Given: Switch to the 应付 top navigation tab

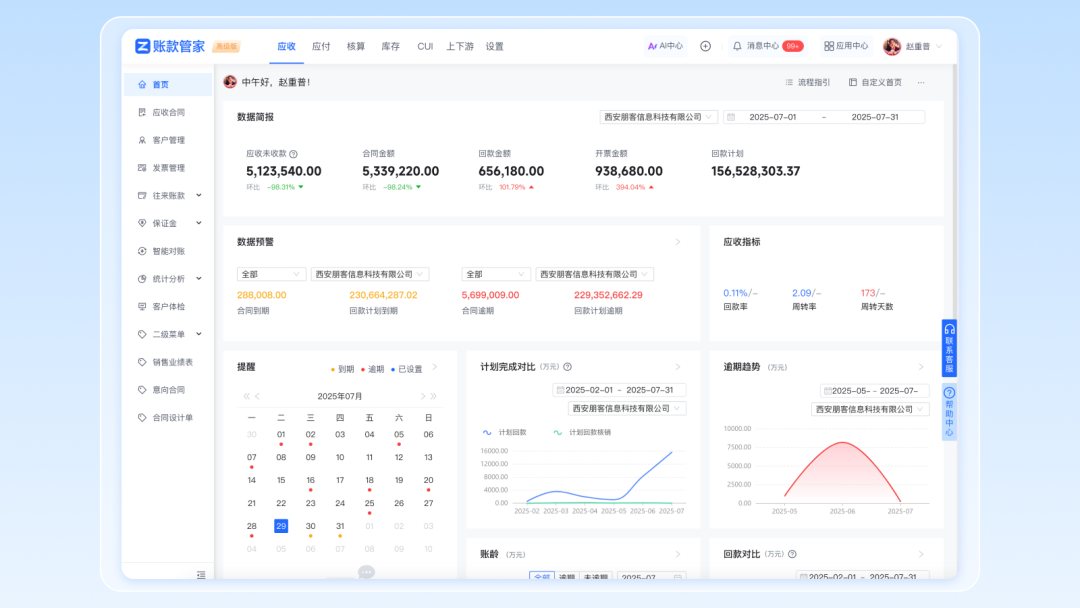Looking at the screenshot, I should coord(321,46).
